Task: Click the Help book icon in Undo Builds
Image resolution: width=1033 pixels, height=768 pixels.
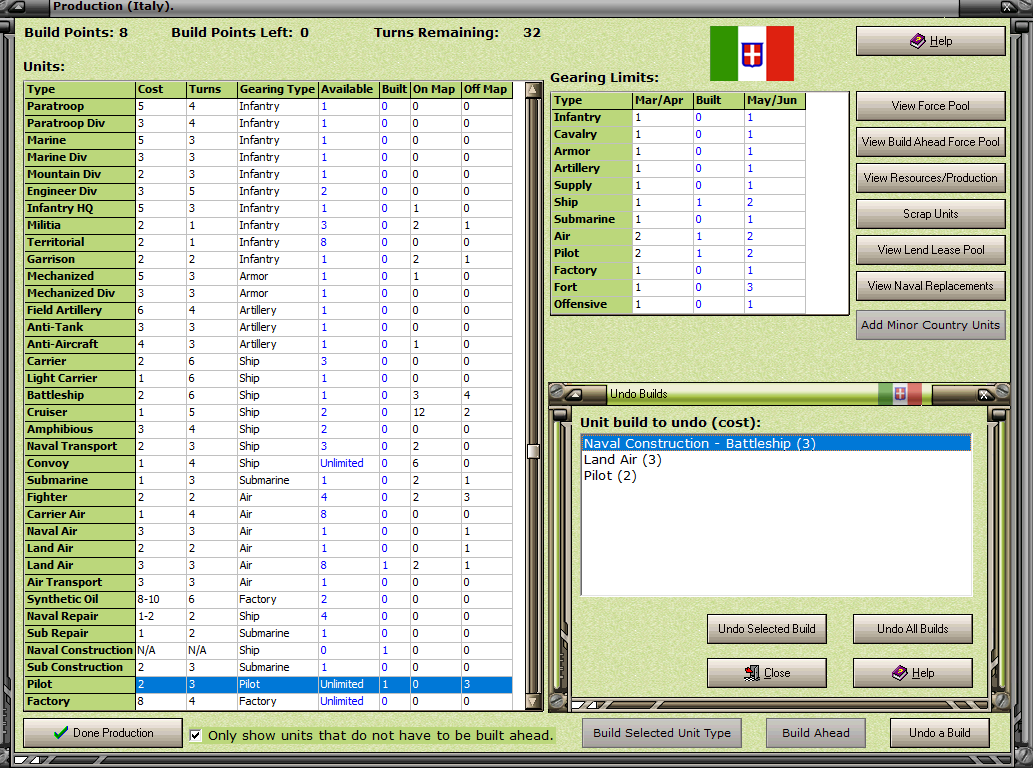Action: tap(899, 672)
